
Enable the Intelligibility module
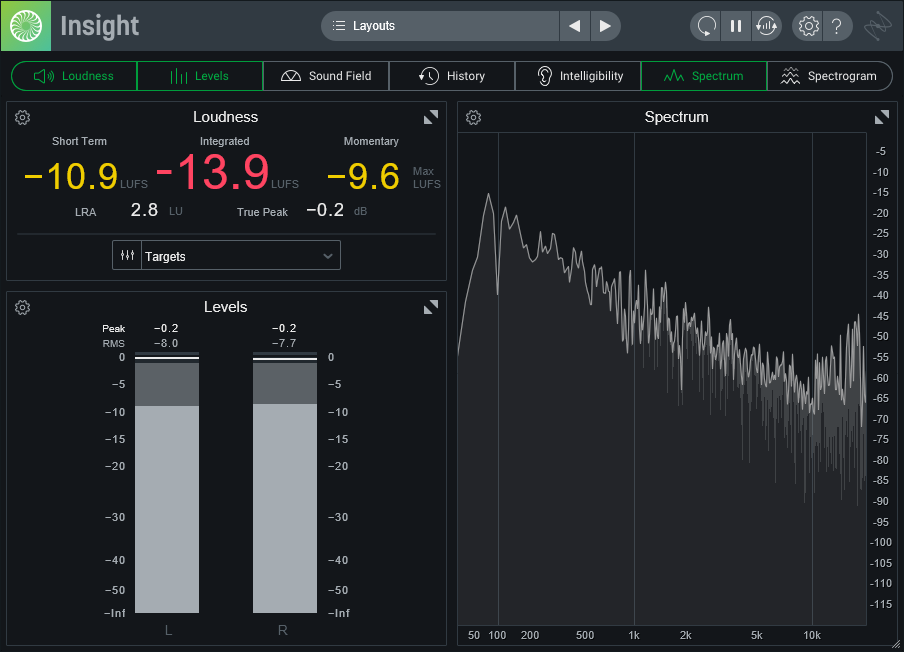[x=578, y=76]
